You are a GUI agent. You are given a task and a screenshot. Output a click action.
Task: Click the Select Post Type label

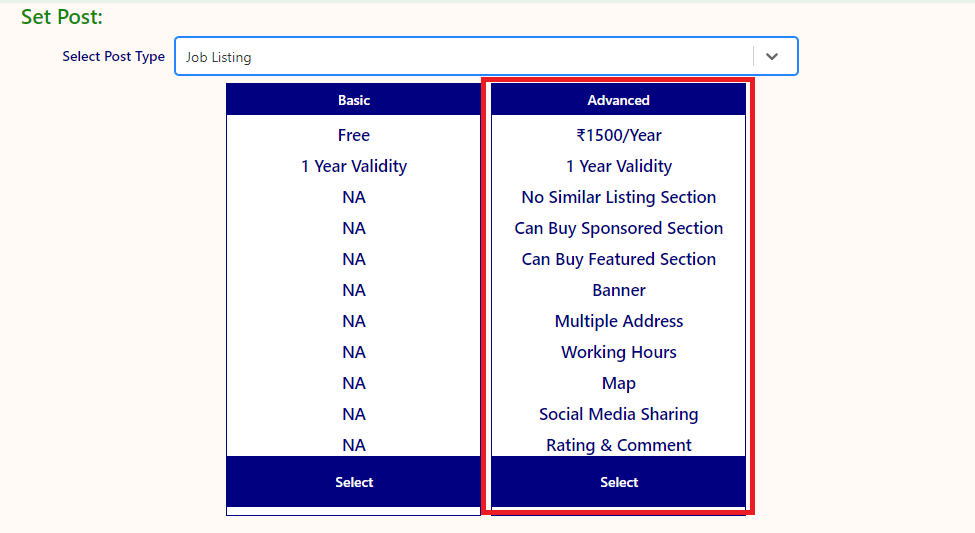coord(113,57)
